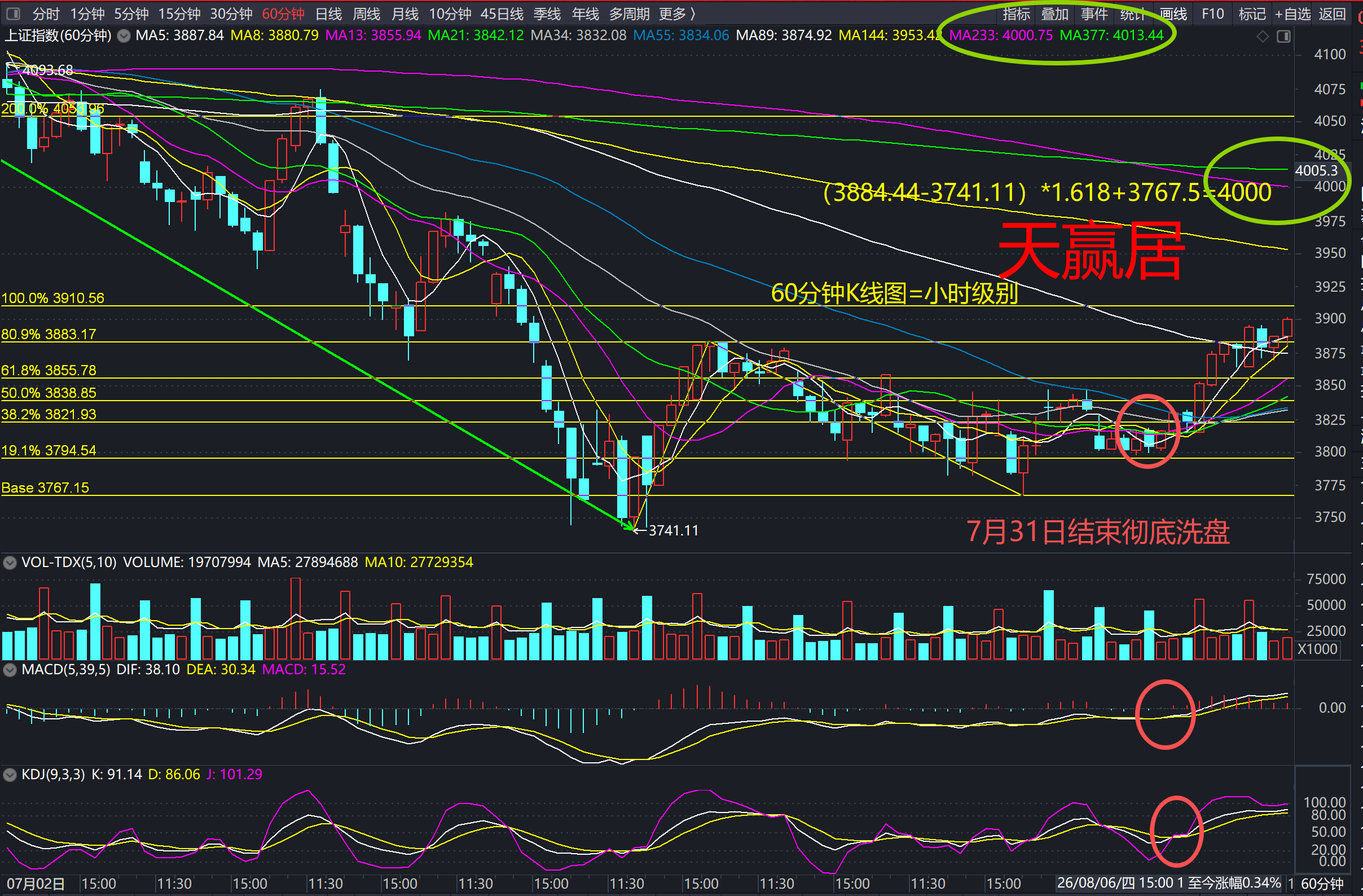This screenshot has height=896, width=1363.
Task: Open F10 company info
Action: pos(1212,14)
